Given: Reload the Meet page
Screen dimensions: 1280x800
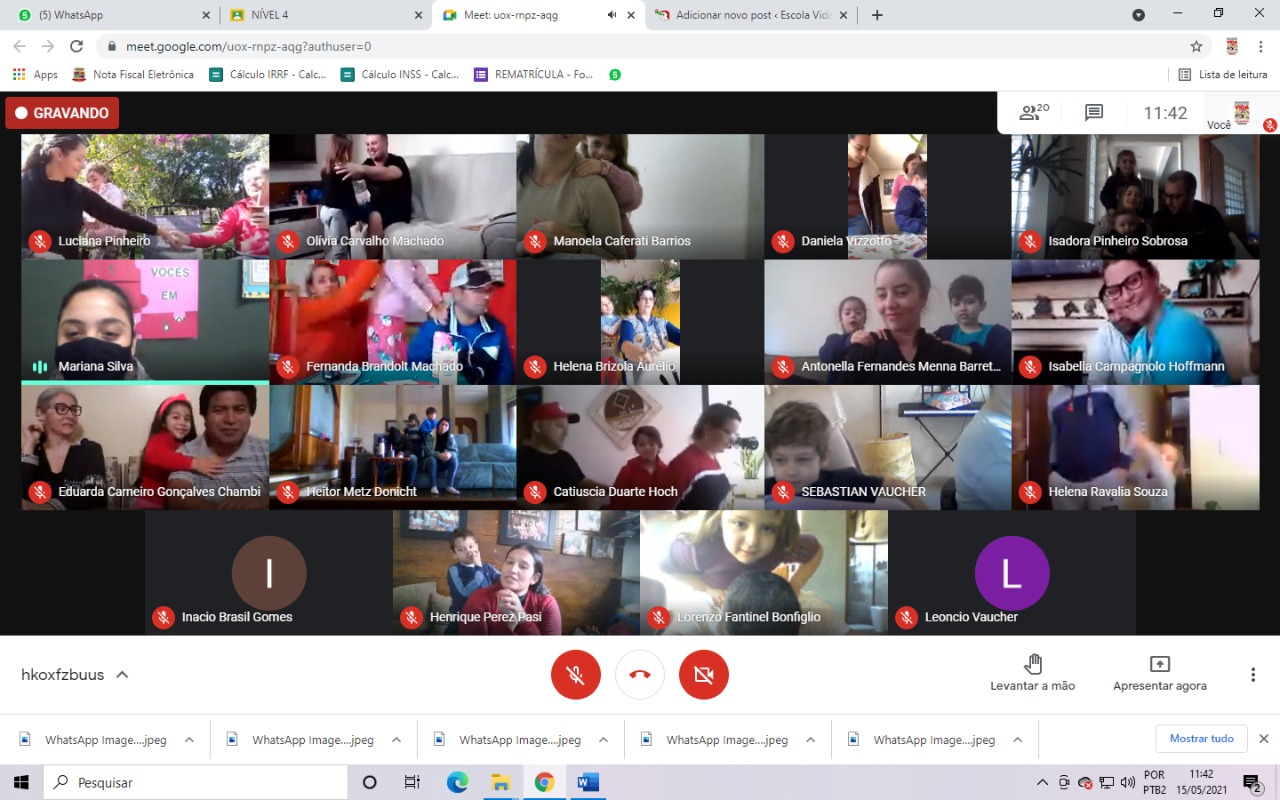Looking at the screenshot, I should 76,46.
